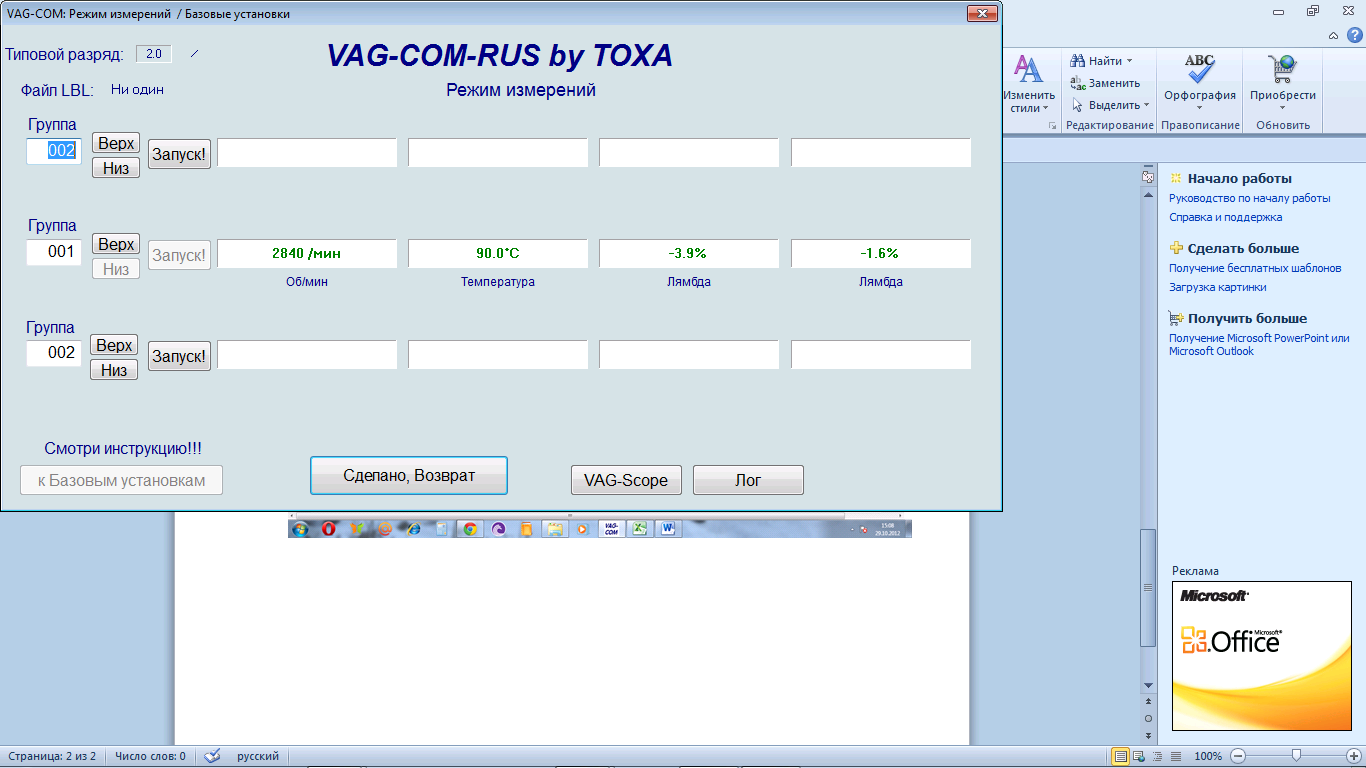Click the Orfografiya spelling check icon
Screen dimensions: 1366x768
click(x=1199, y=70)
